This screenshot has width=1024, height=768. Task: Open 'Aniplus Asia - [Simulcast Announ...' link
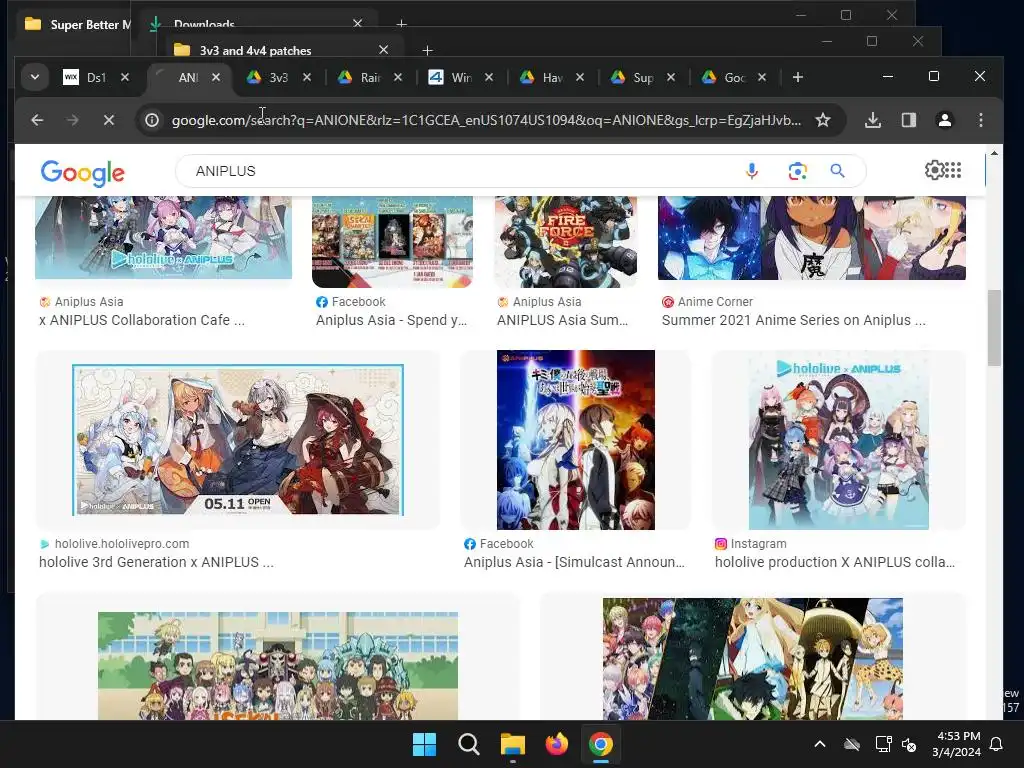pyautogui.click(x=574, y=562)
